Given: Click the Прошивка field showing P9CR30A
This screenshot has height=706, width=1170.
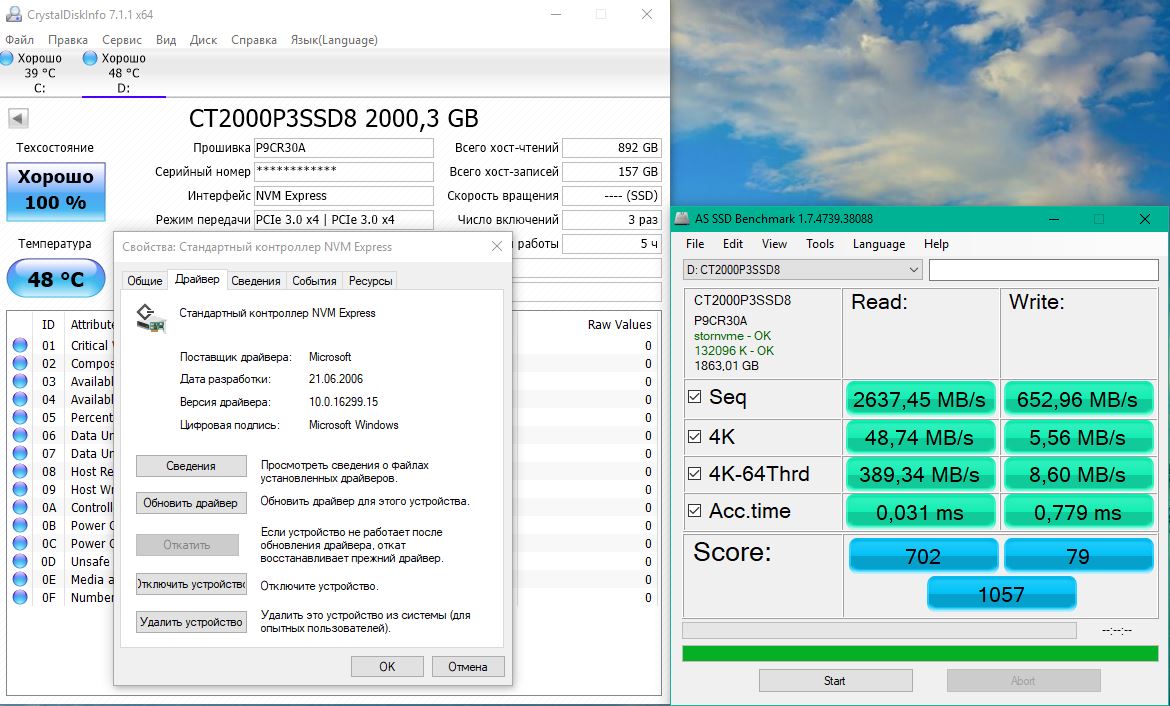Looking at the screenshot, I should pos(343,148).
